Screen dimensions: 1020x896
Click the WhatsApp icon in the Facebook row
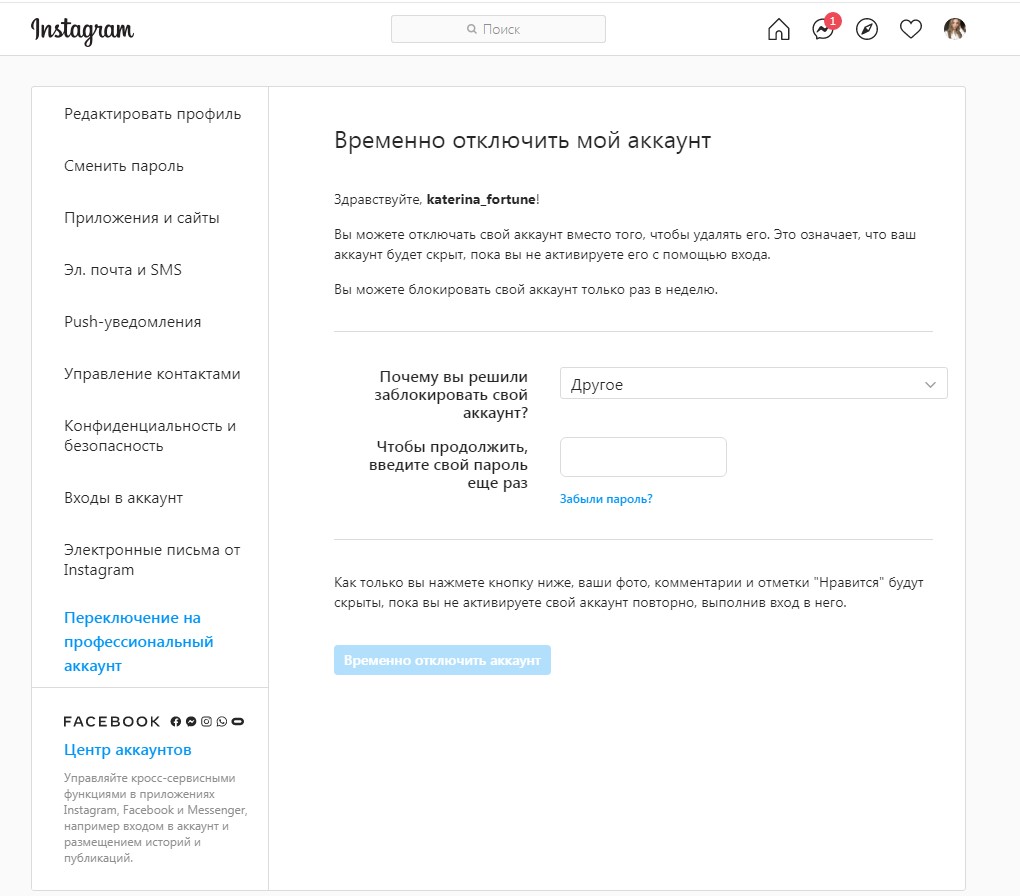click(x=221, y=721)
